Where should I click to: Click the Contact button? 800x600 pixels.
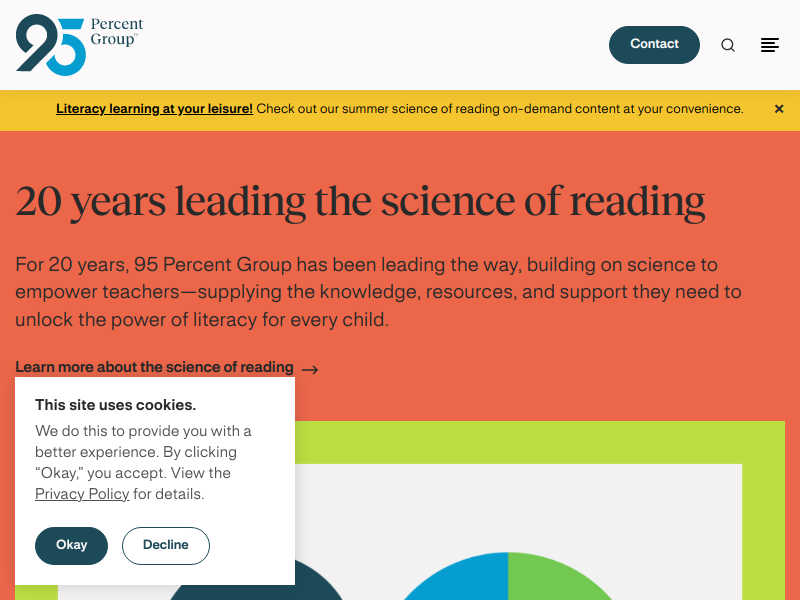[654, 45]
